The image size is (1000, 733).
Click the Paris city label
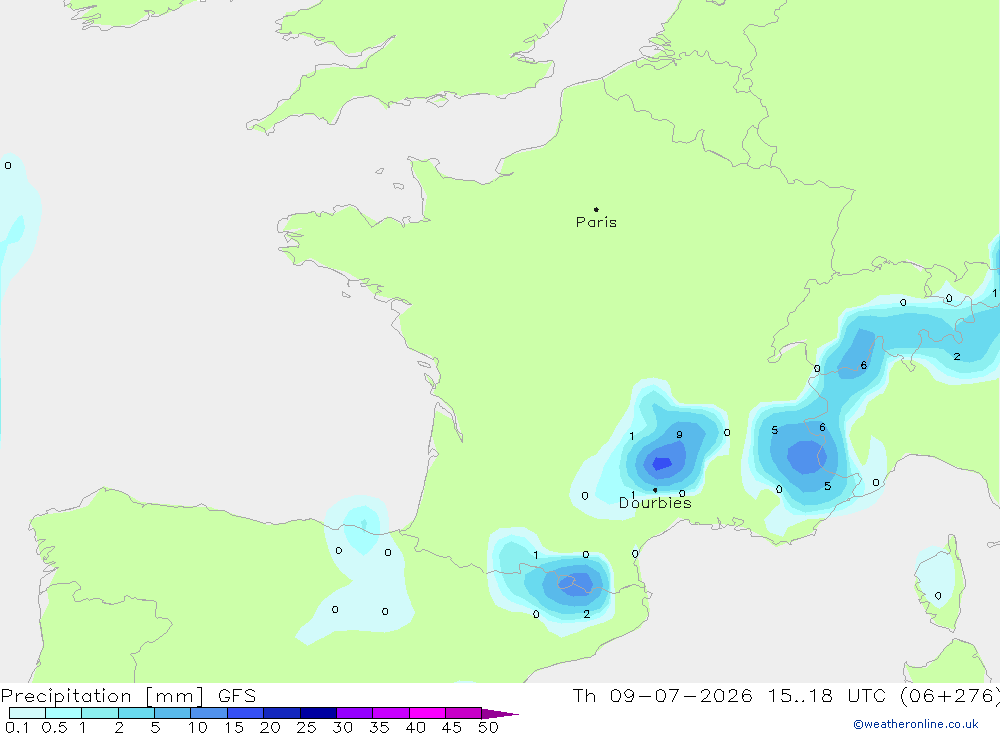(596, 222)
